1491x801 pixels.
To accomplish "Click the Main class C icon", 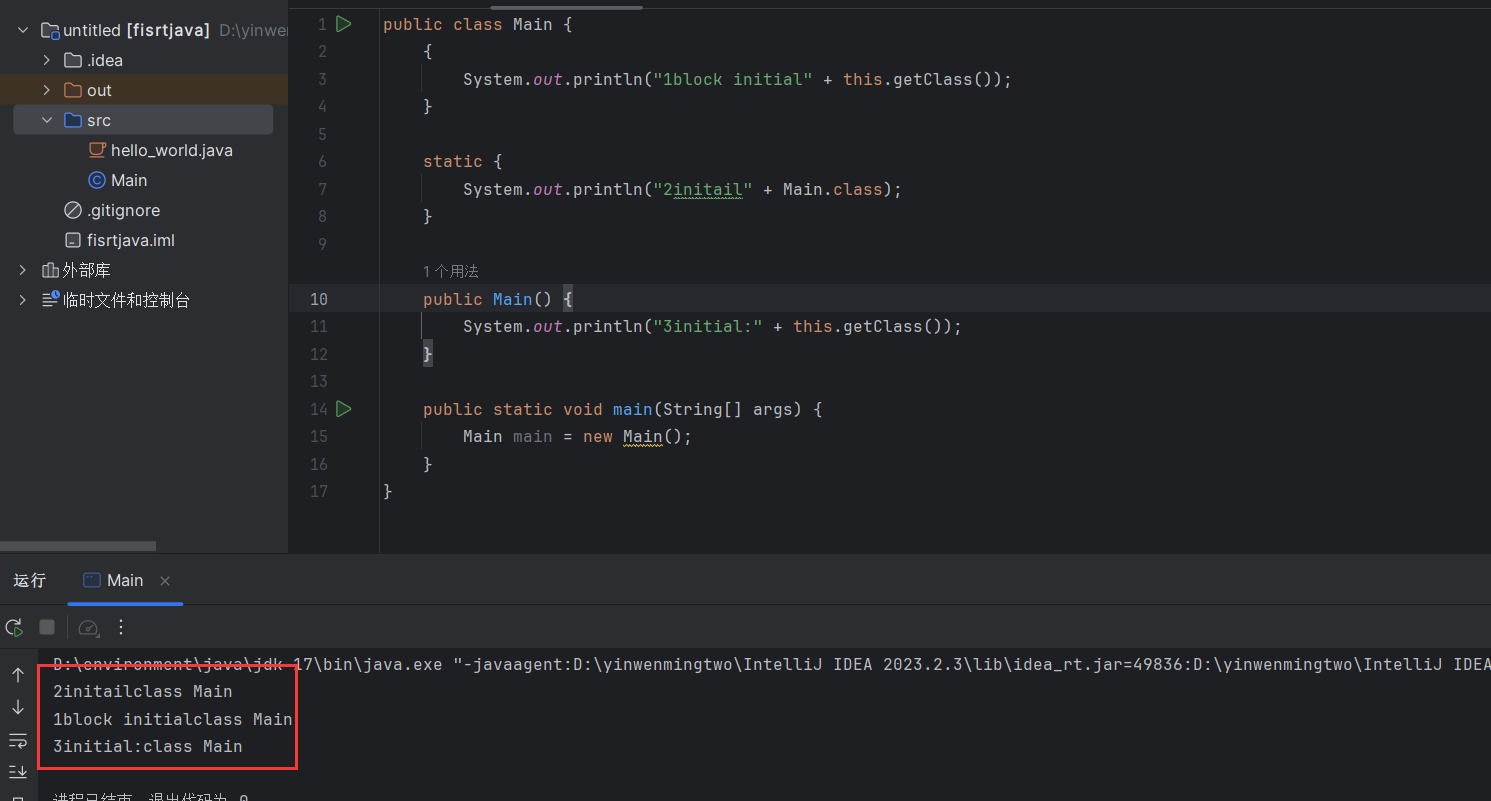I will click(x=97, y=180).
